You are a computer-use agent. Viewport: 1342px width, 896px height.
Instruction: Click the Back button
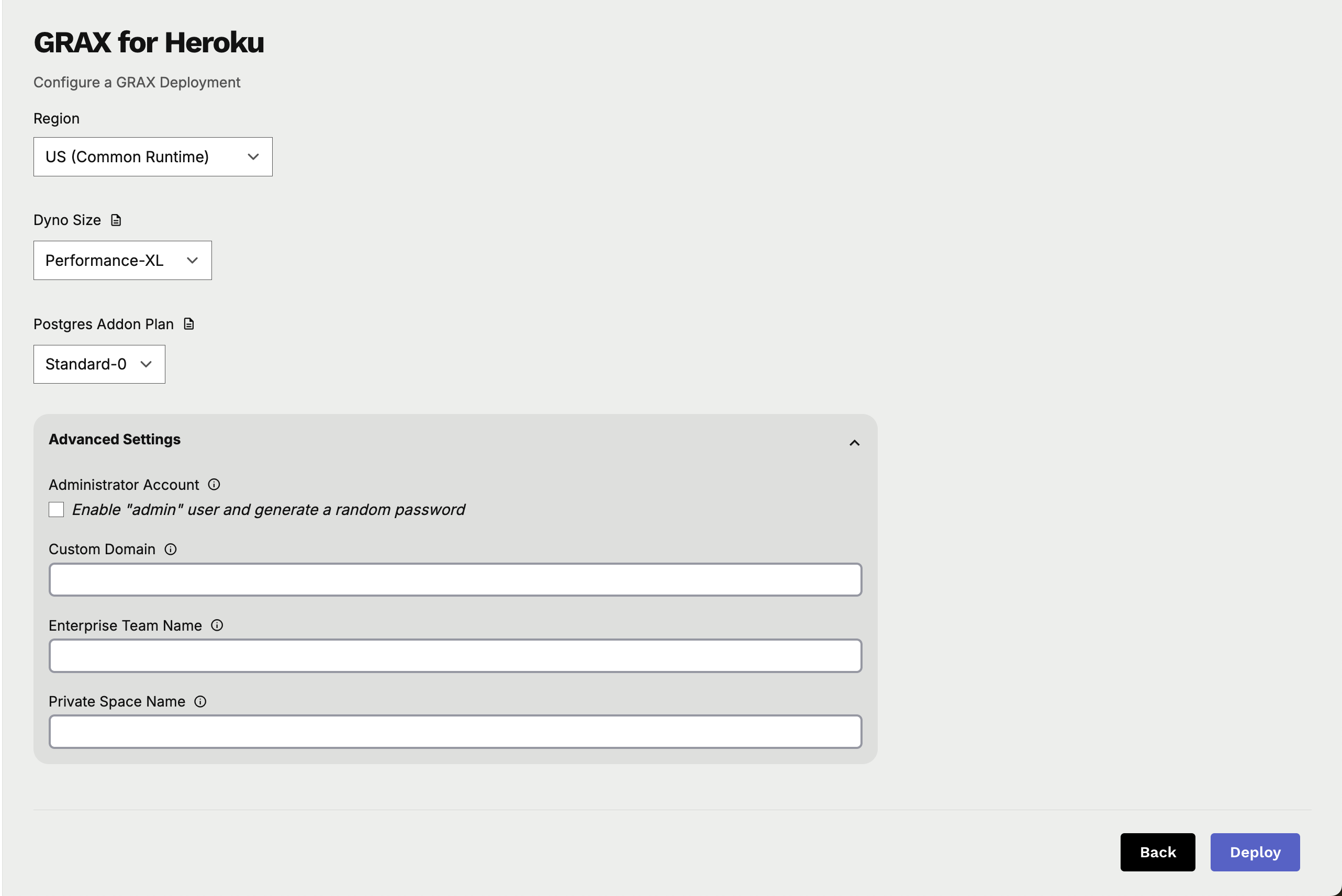click(1158, 852)
